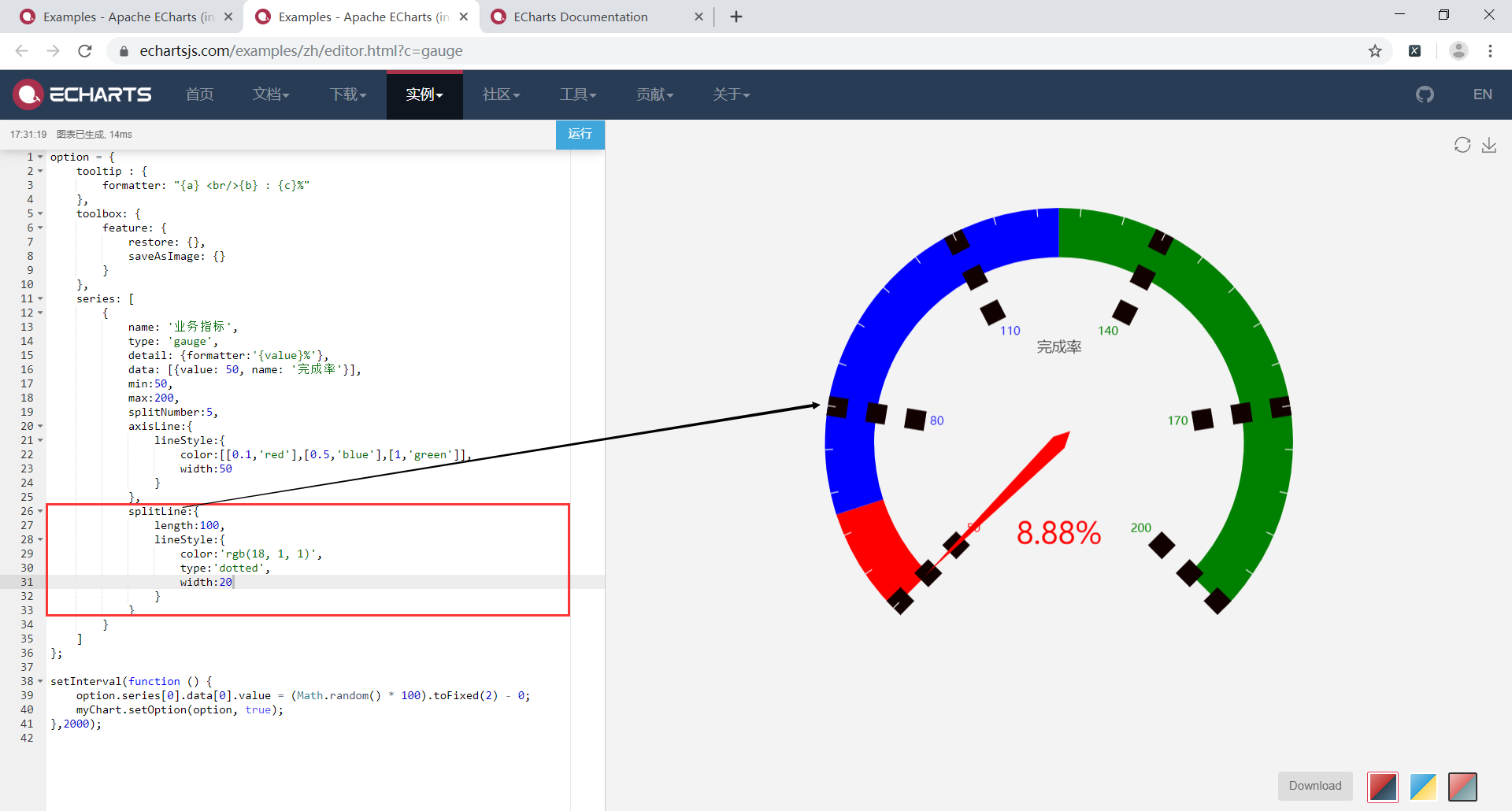Click the ECharts logo in the navbar
1512x811 pixels.
coord(81,94)
